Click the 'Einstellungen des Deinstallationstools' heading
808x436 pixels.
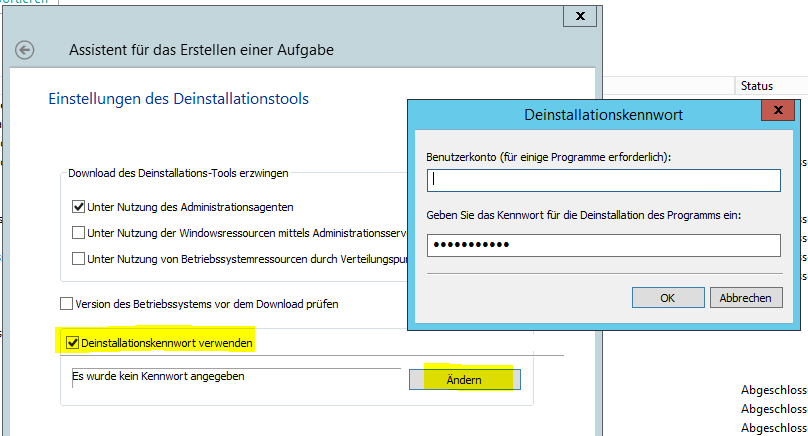(178, 98)
